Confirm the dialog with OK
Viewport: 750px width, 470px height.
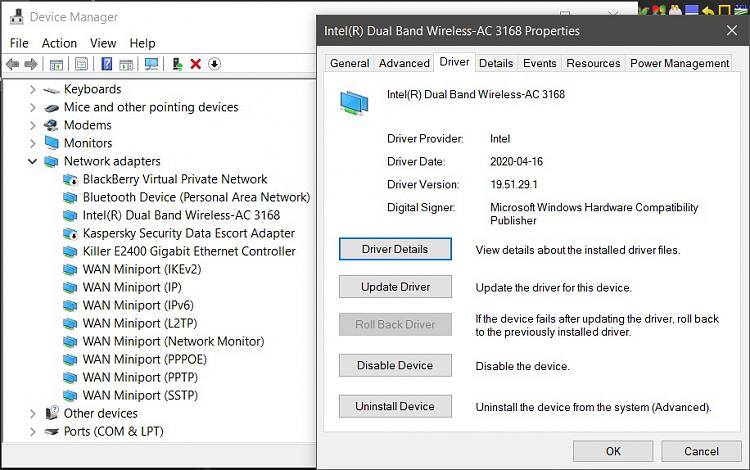coord(613,451)
